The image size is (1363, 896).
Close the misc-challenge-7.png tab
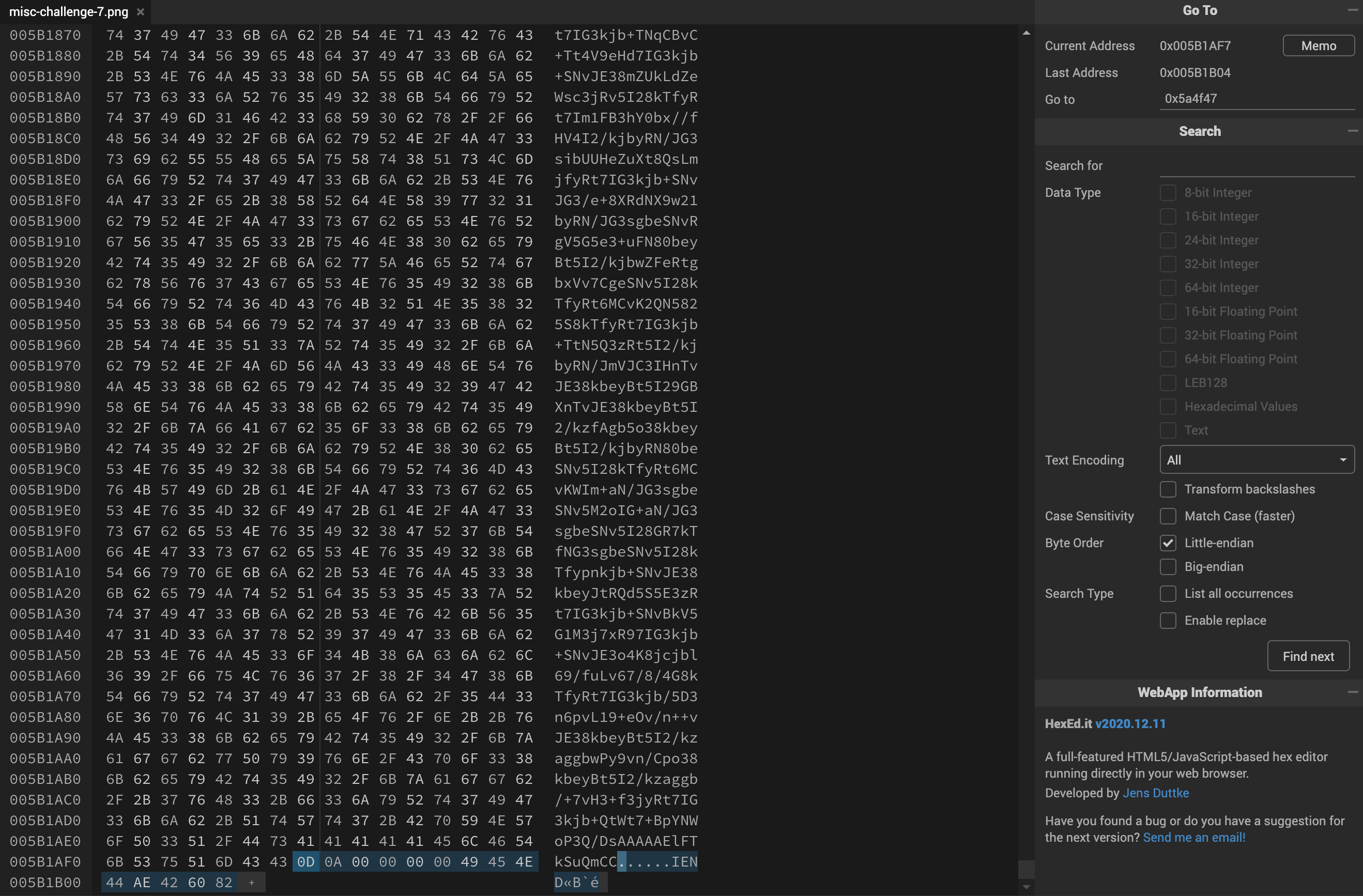(x=140, y=11)
